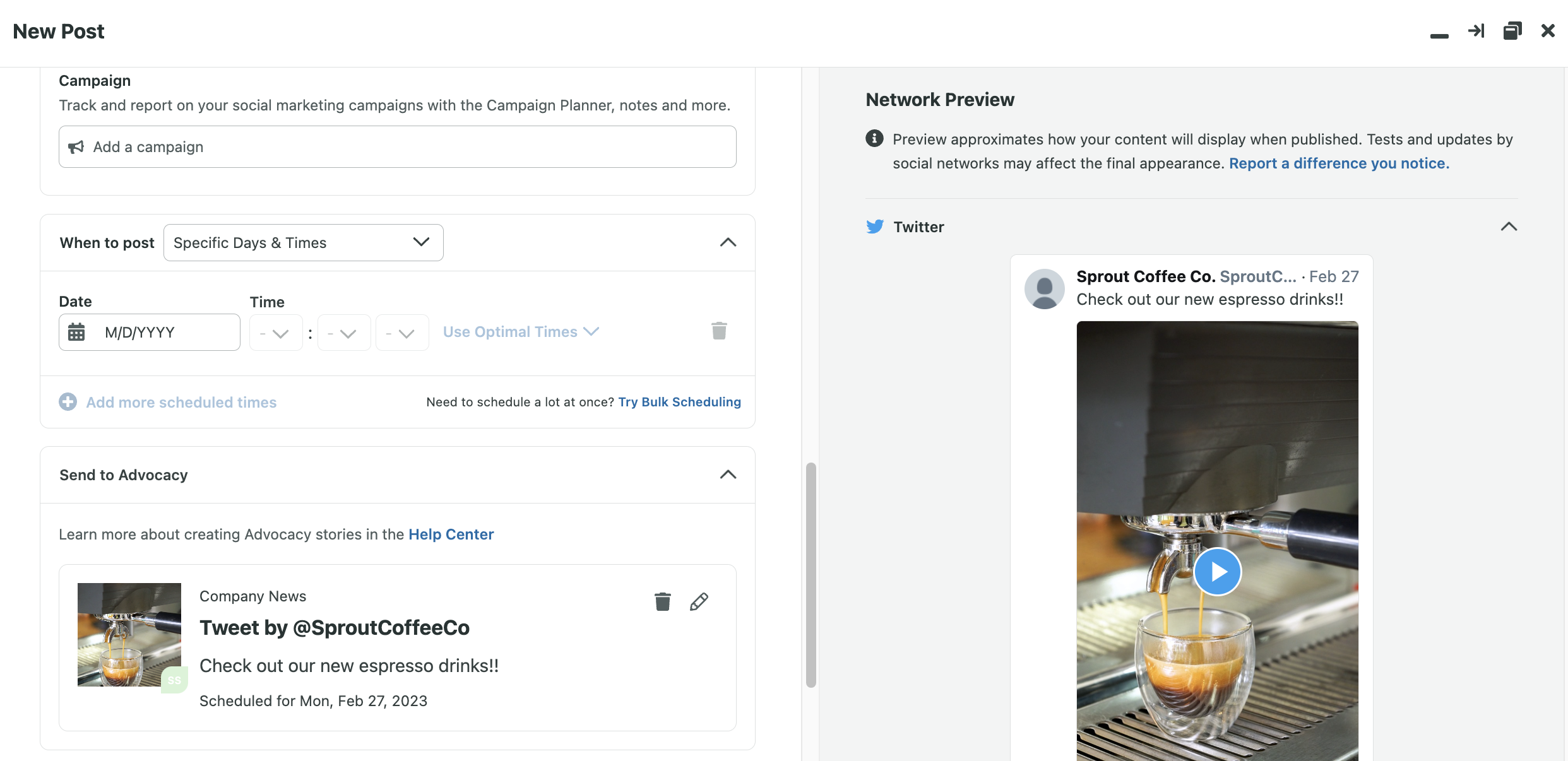
Task: Delete the Advocacy story
Action: (x=662, y=602)
